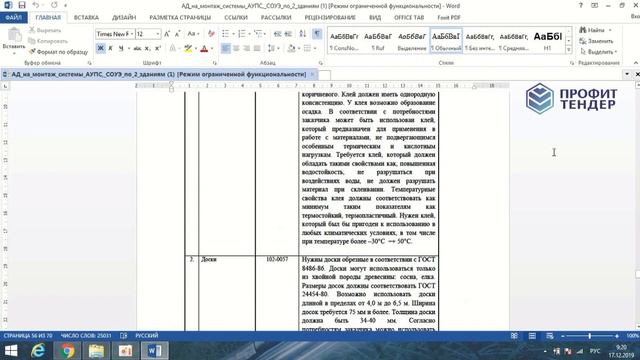Open the change case (Aa) dropdown
Screen dimensions: 640x360
pos(193,34)
